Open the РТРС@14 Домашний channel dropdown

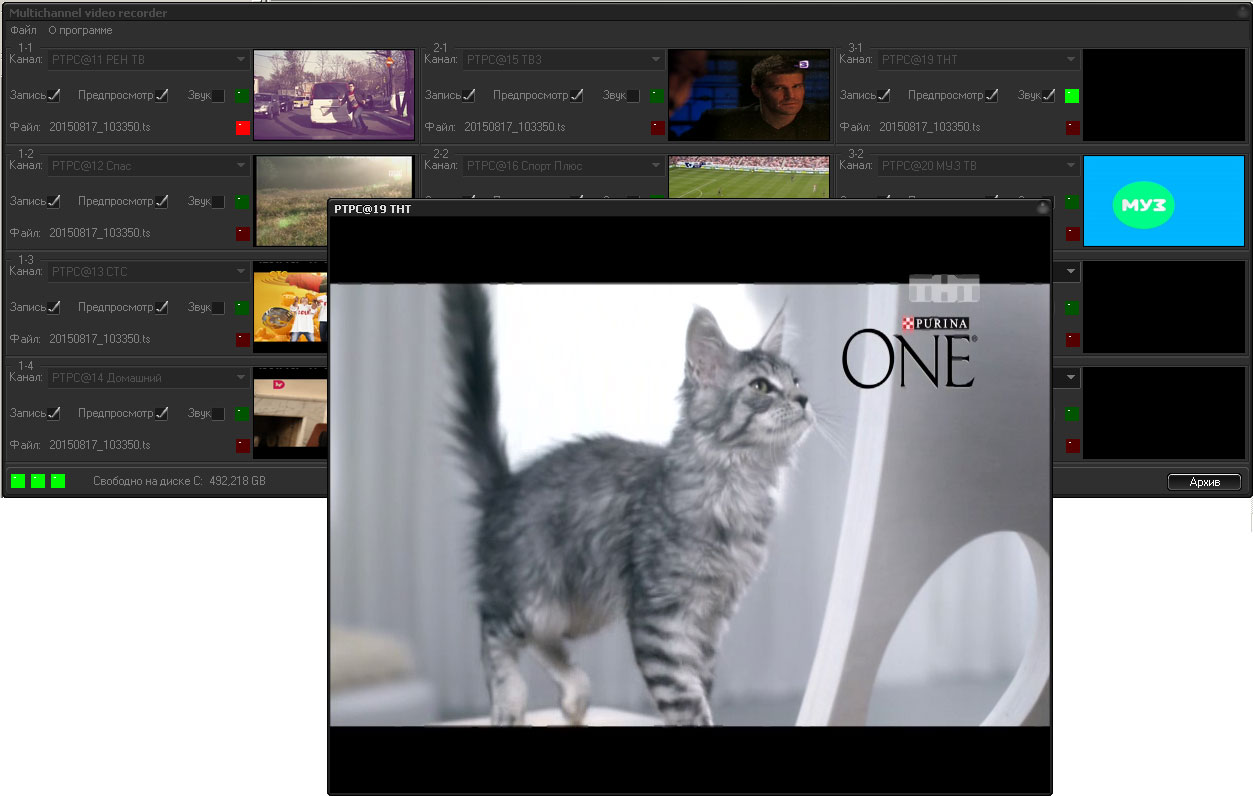click(148, 378)
